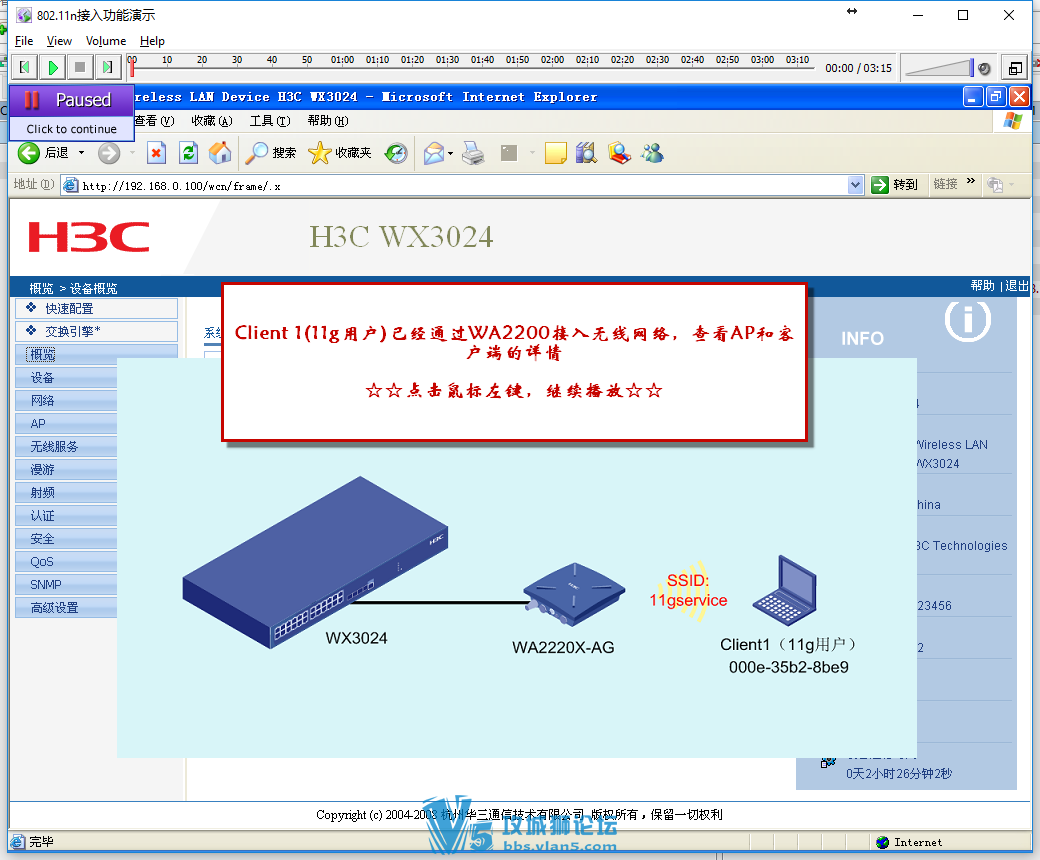The width and height of the screenshot is (1040, 860).
Task: Expand 快速配置 in sidebar
Action: (x=96, y=308)
